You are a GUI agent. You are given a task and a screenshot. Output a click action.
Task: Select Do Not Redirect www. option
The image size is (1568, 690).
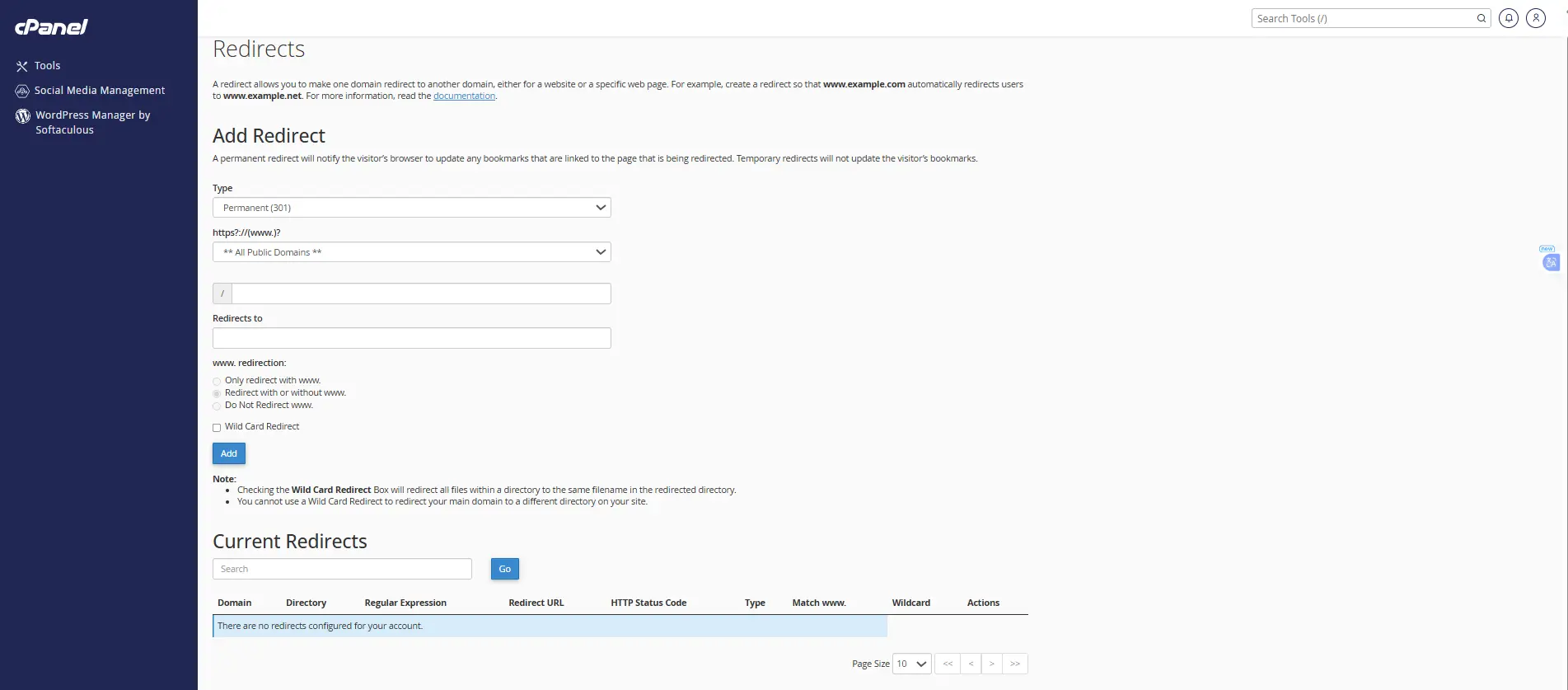point(217,406)
